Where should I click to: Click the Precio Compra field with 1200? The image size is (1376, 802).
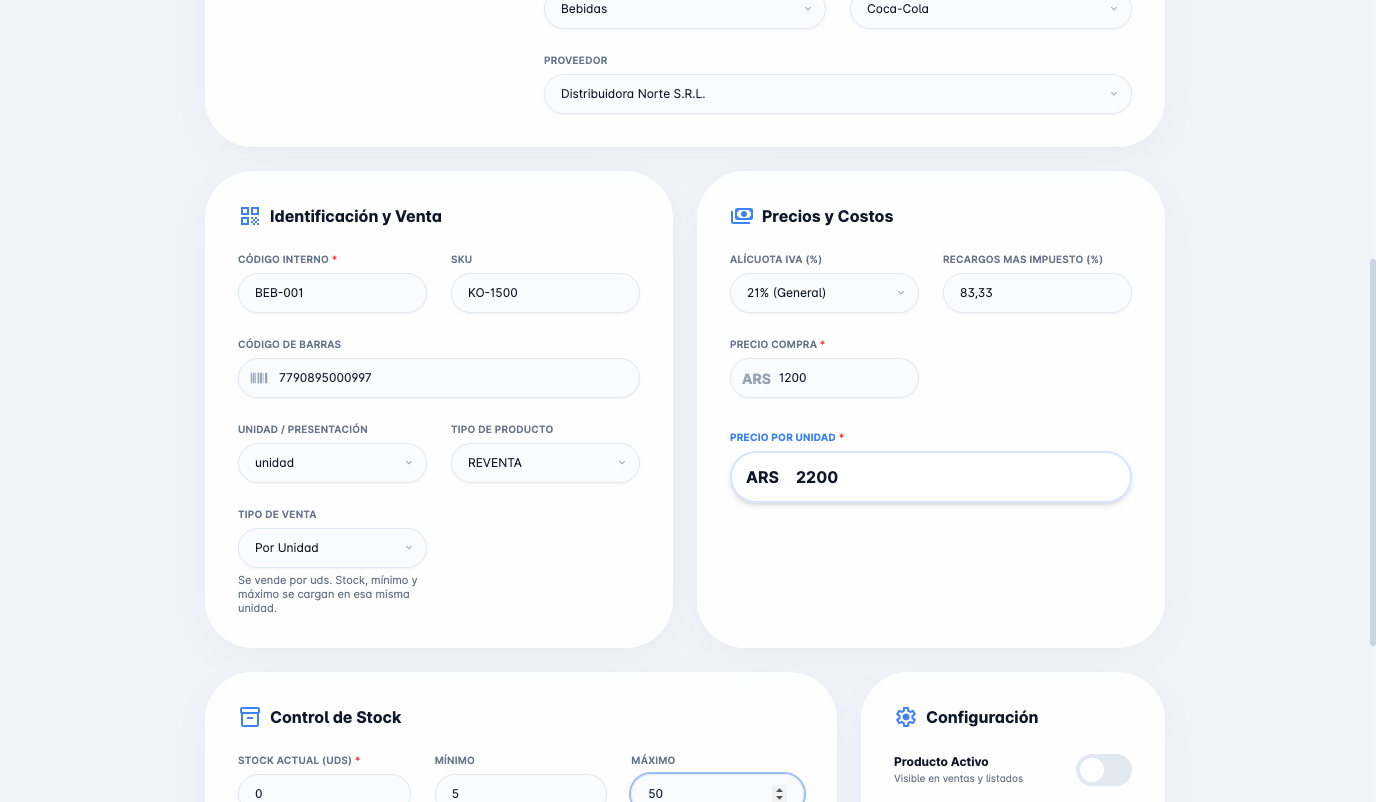tap(824, 378)
